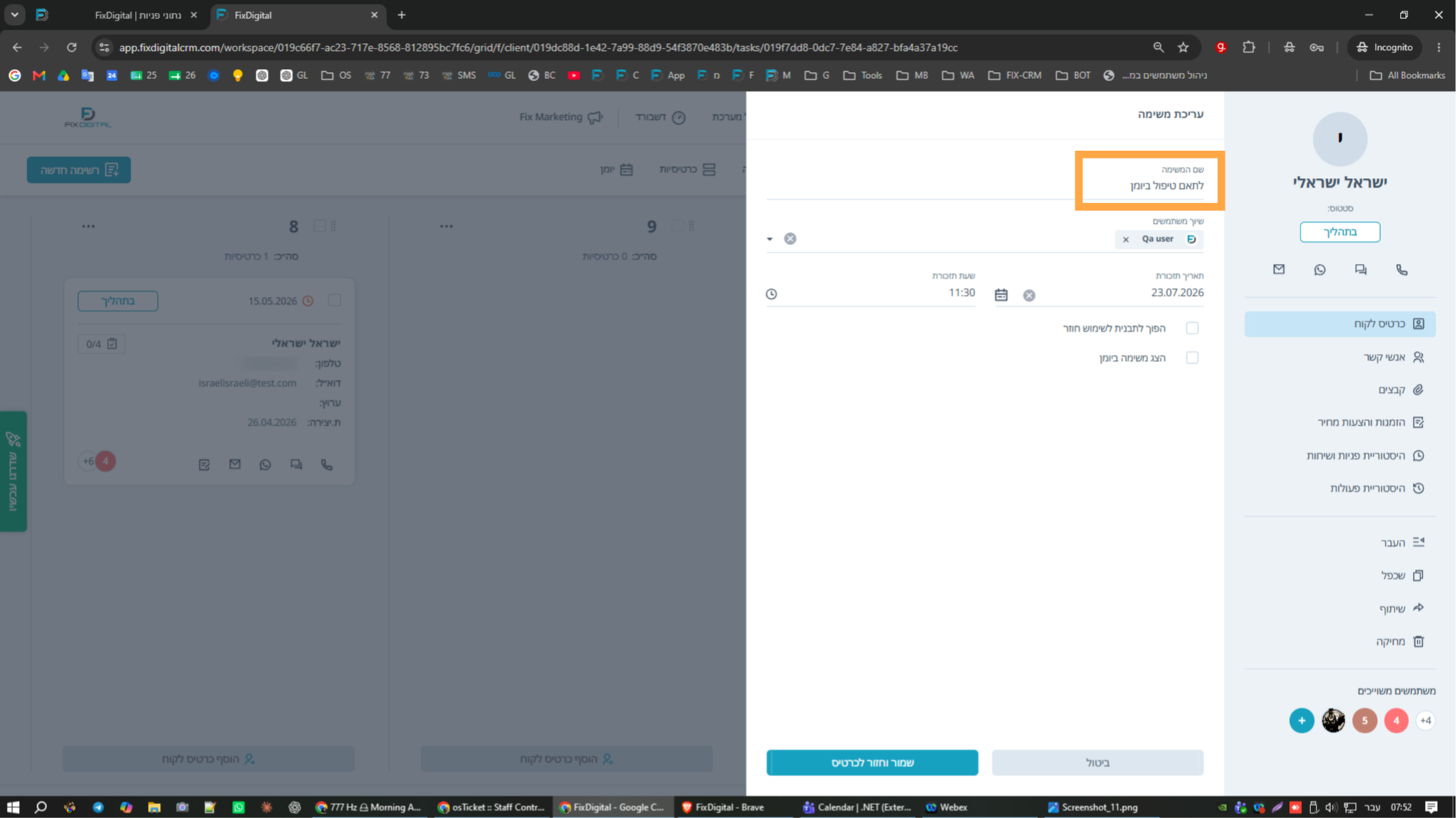This screenshot has height=818, width=1456.
Task: Open the בתהליך status selector in the sidebar
Action: point(1340,232)
